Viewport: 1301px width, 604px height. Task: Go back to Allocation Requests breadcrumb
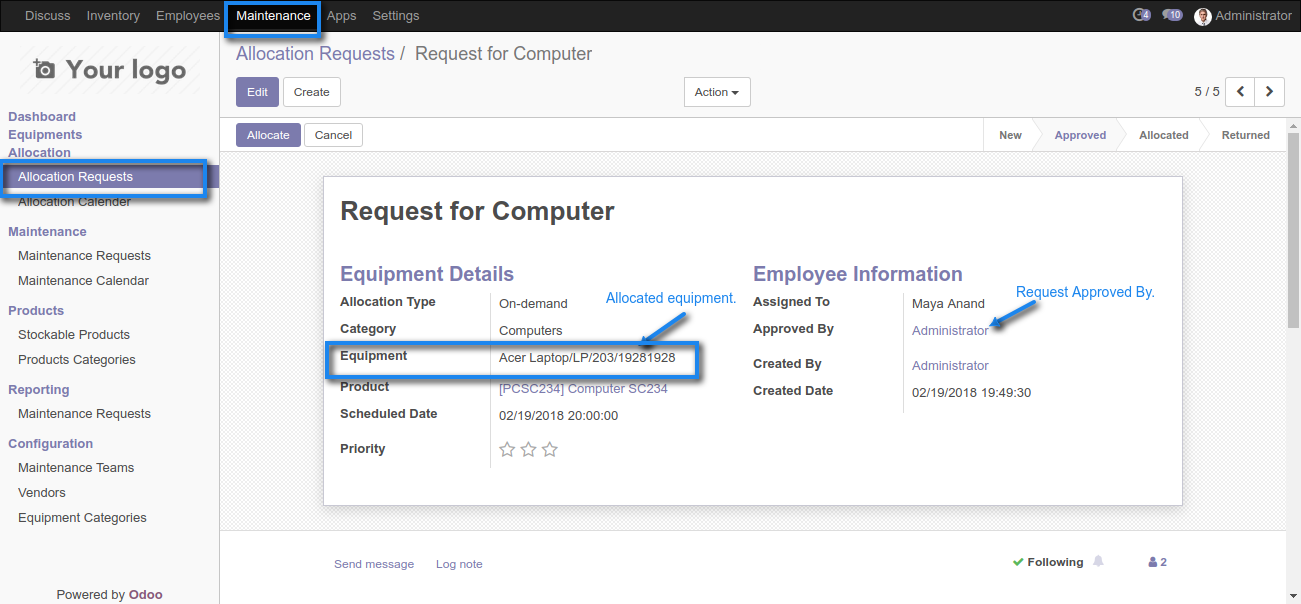(x=315, y=54)
